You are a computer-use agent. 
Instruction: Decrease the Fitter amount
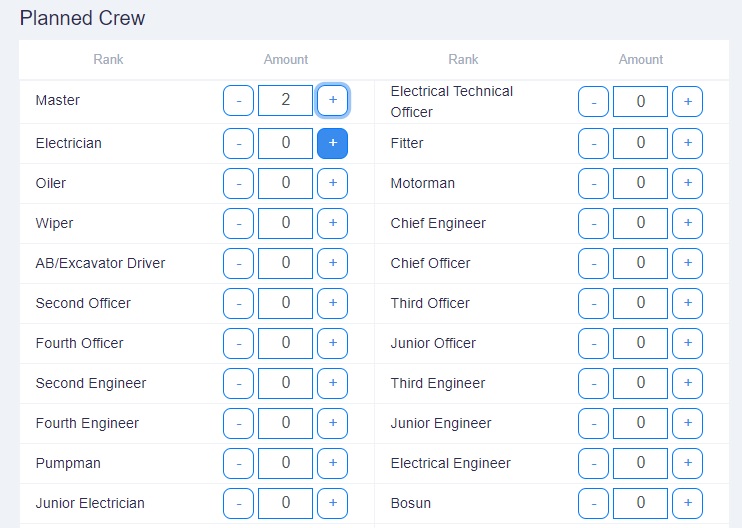(593, 143)
